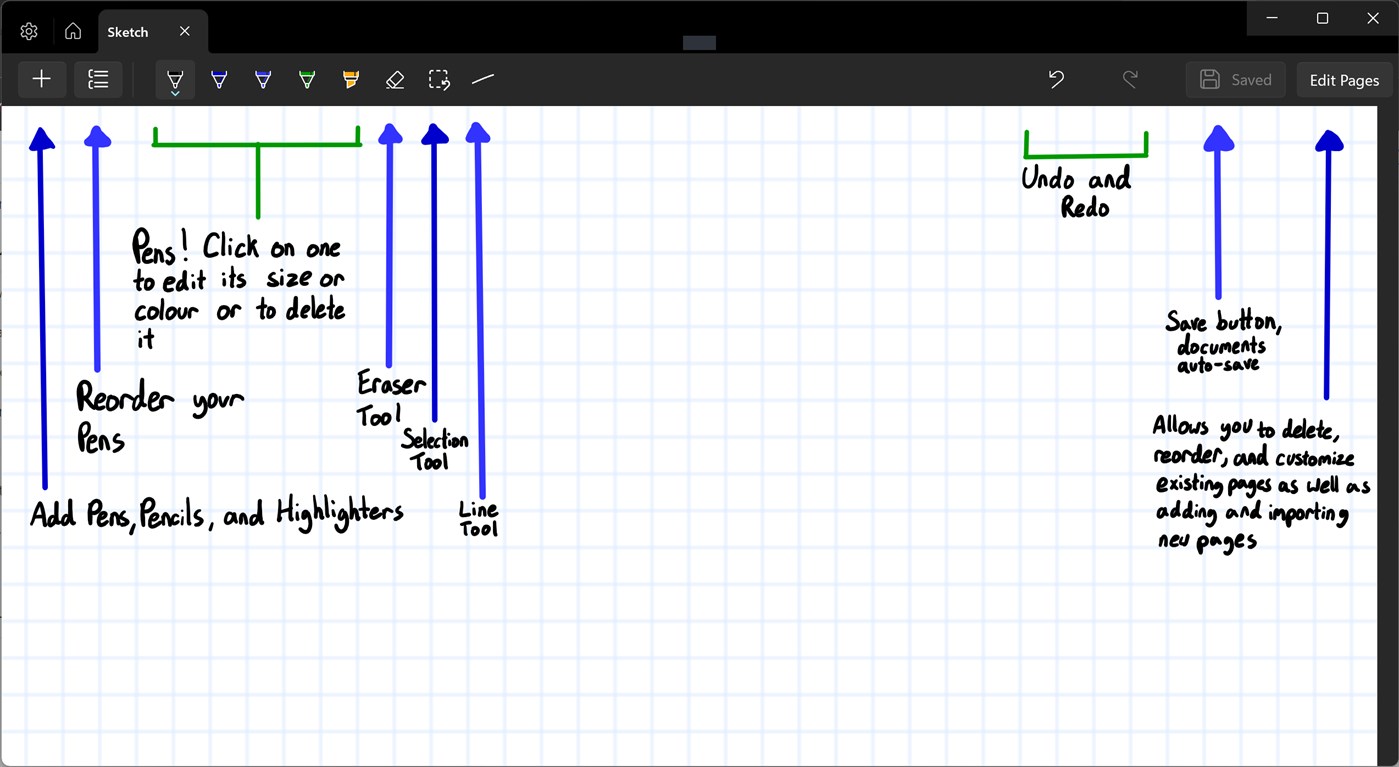The height and width of the screenshot is (767, 1399).
Task: Open the pen reorder list
Action: 97,79
